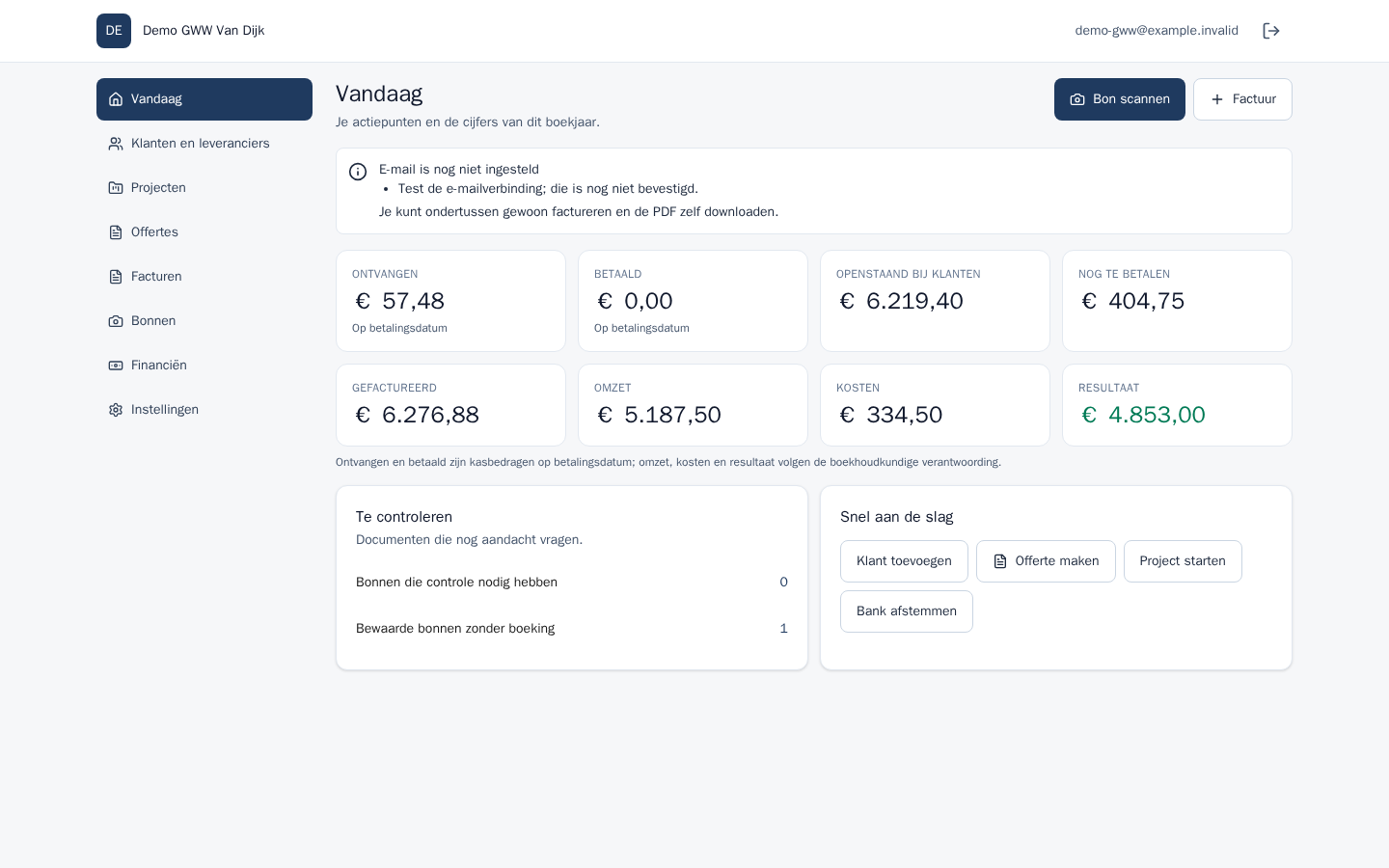Screen dimensions: 1389x868
Task: Open Bewaarde bonnen zonder boeking row
Action: [572, 629]
